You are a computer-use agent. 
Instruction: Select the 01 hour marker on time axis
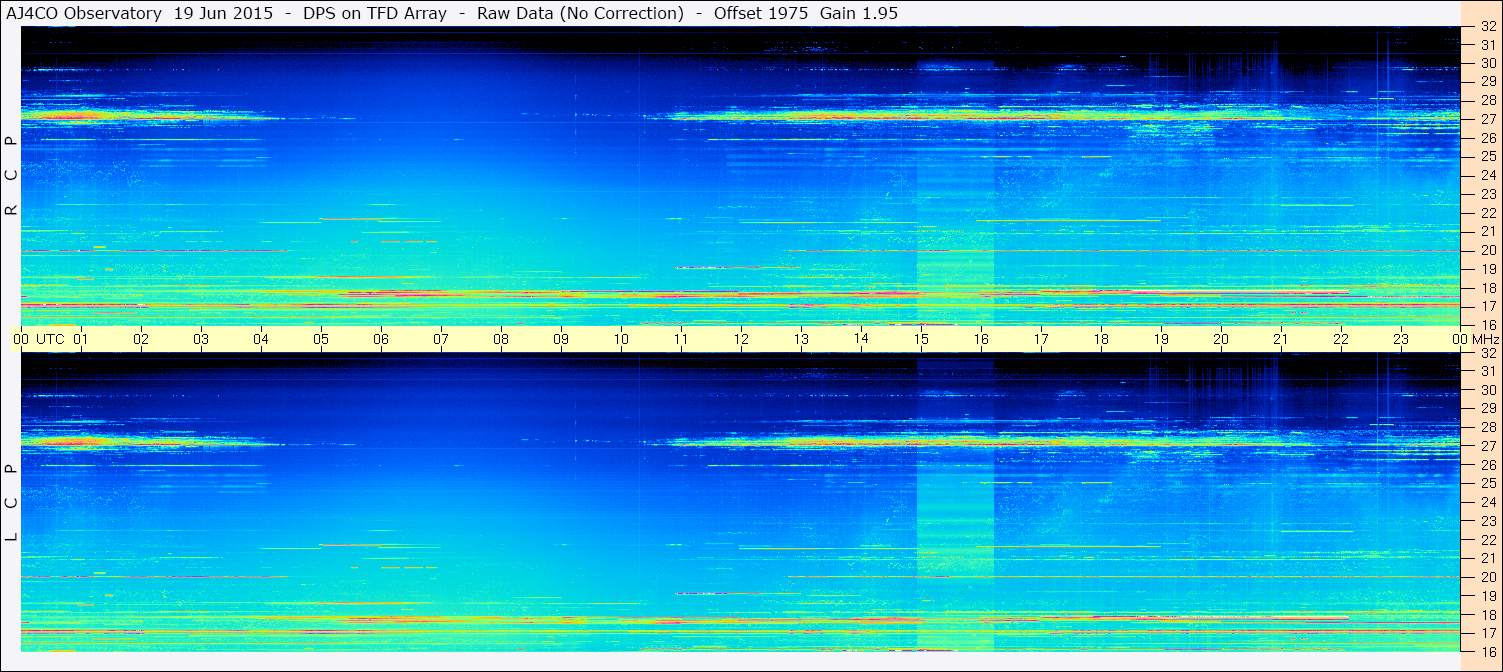(81, 339)
